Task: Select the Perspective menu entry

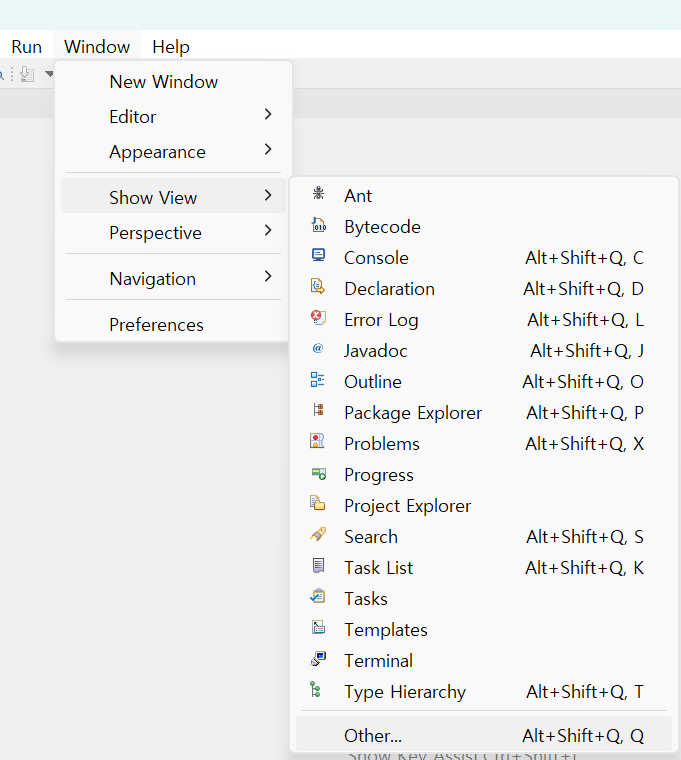Action: pos(173,233)
